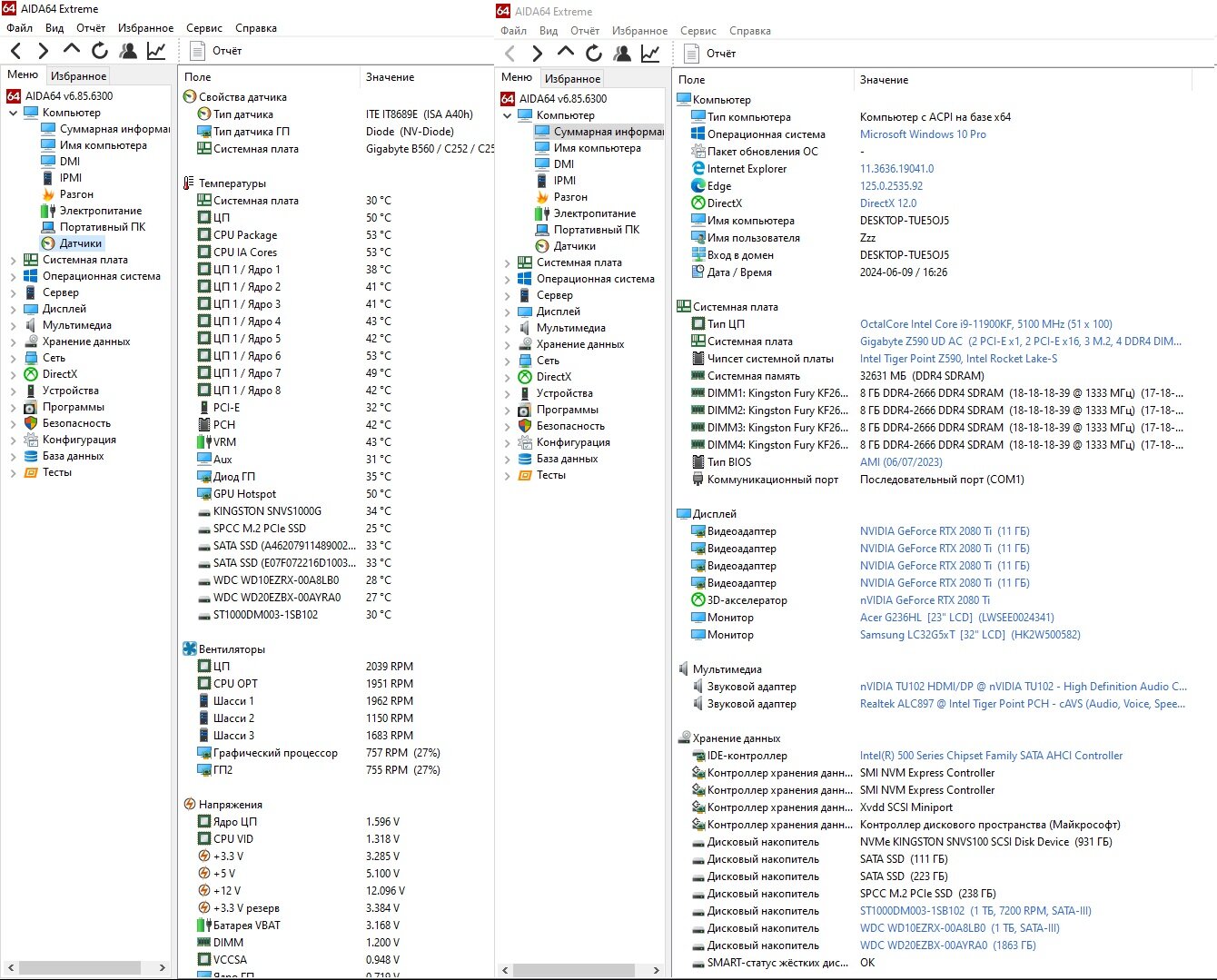Click Forward arrow in left AIDA64 window toolbar
The width and height of the screenshot is (1217, 980).
43,51
